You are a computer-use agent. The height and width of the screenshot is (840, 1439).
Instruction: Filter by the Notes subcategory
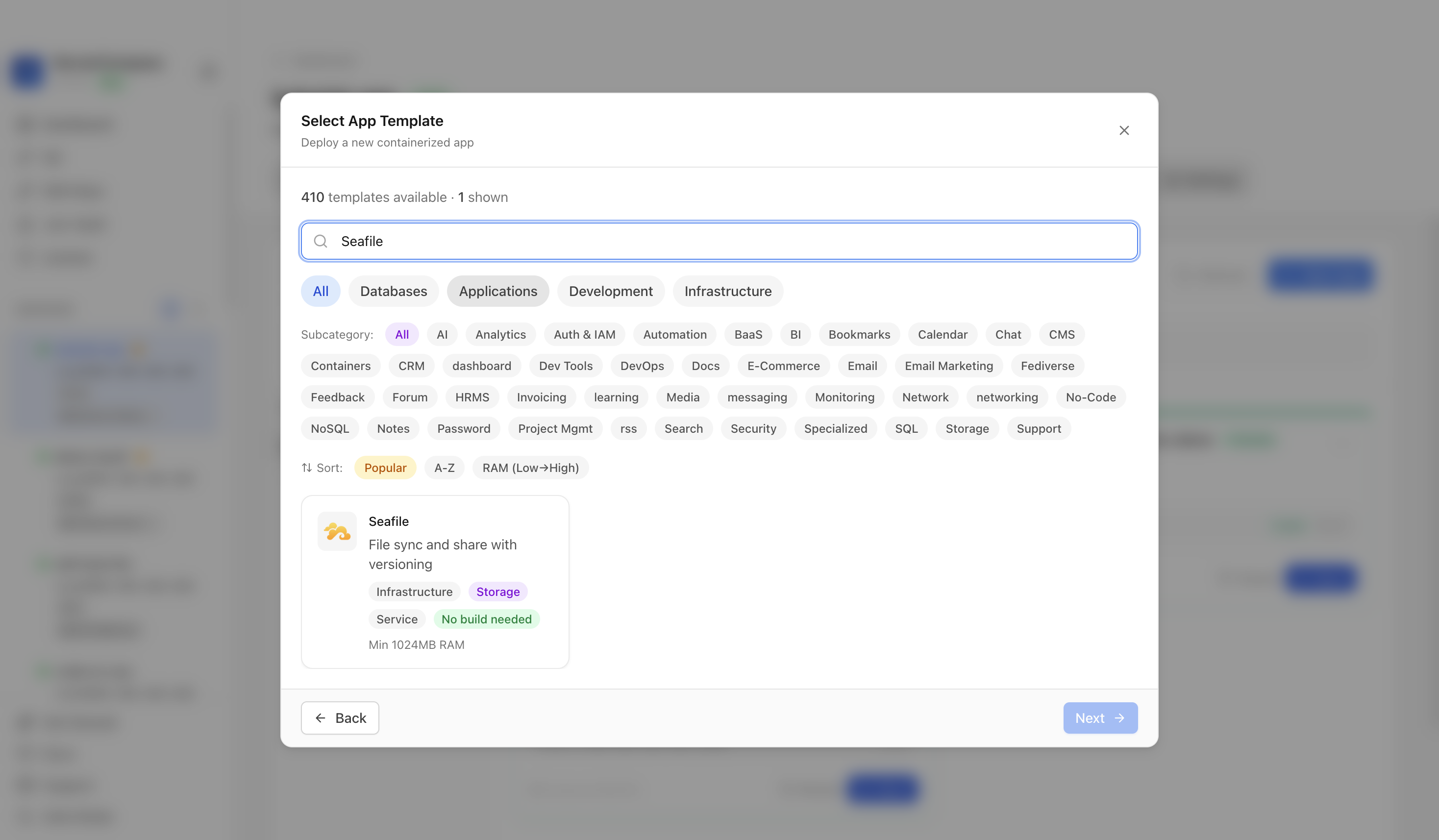click(x=394, y=429)
